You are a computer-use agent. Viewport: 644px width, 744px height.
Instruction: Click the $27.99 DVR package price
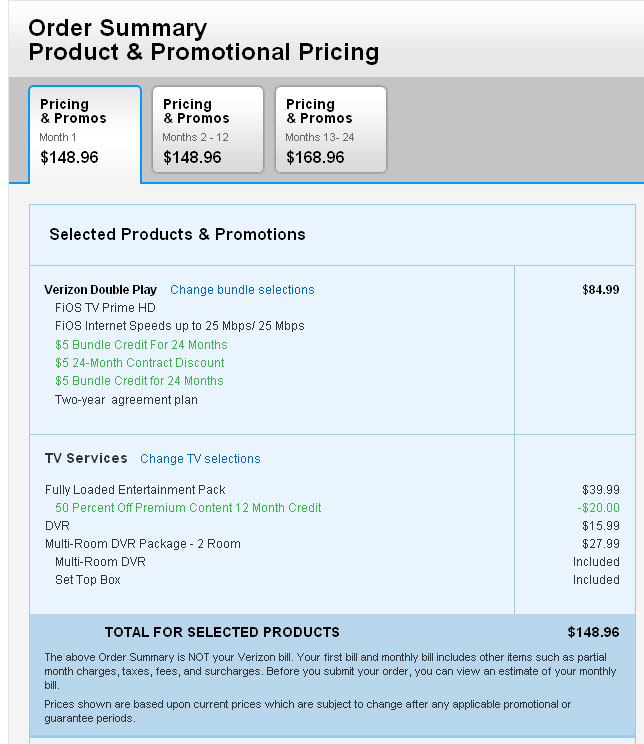click(x=600, y=544)
